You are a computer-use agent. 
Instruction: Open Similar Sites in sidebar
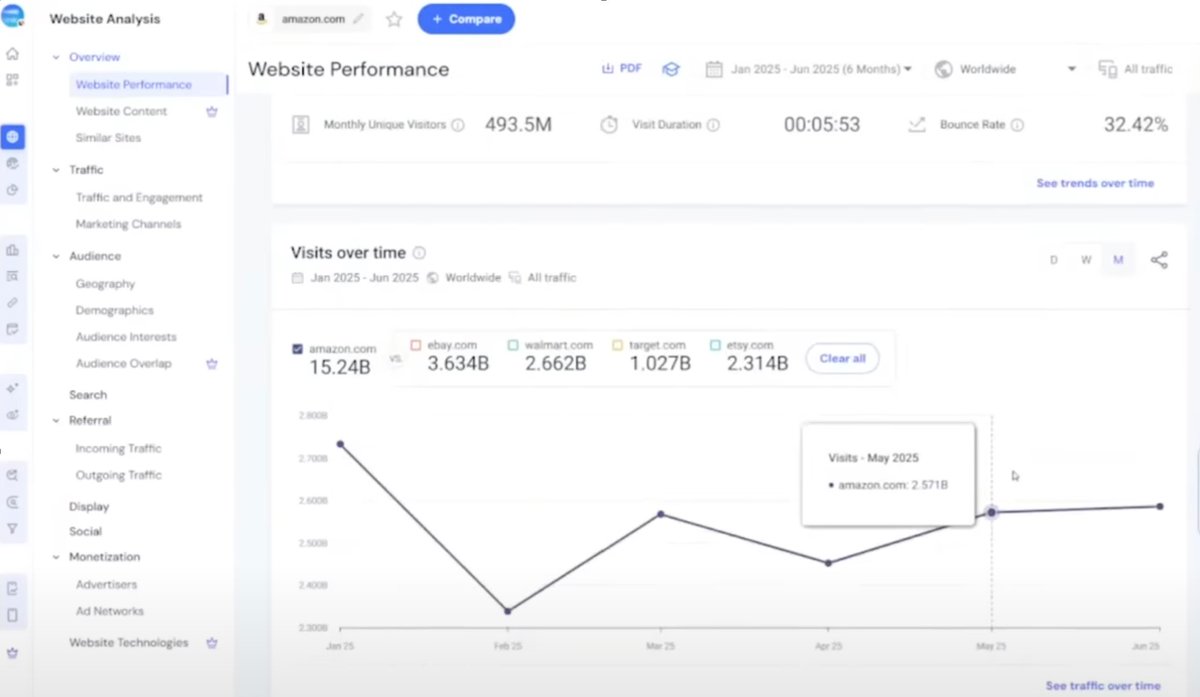108,138
